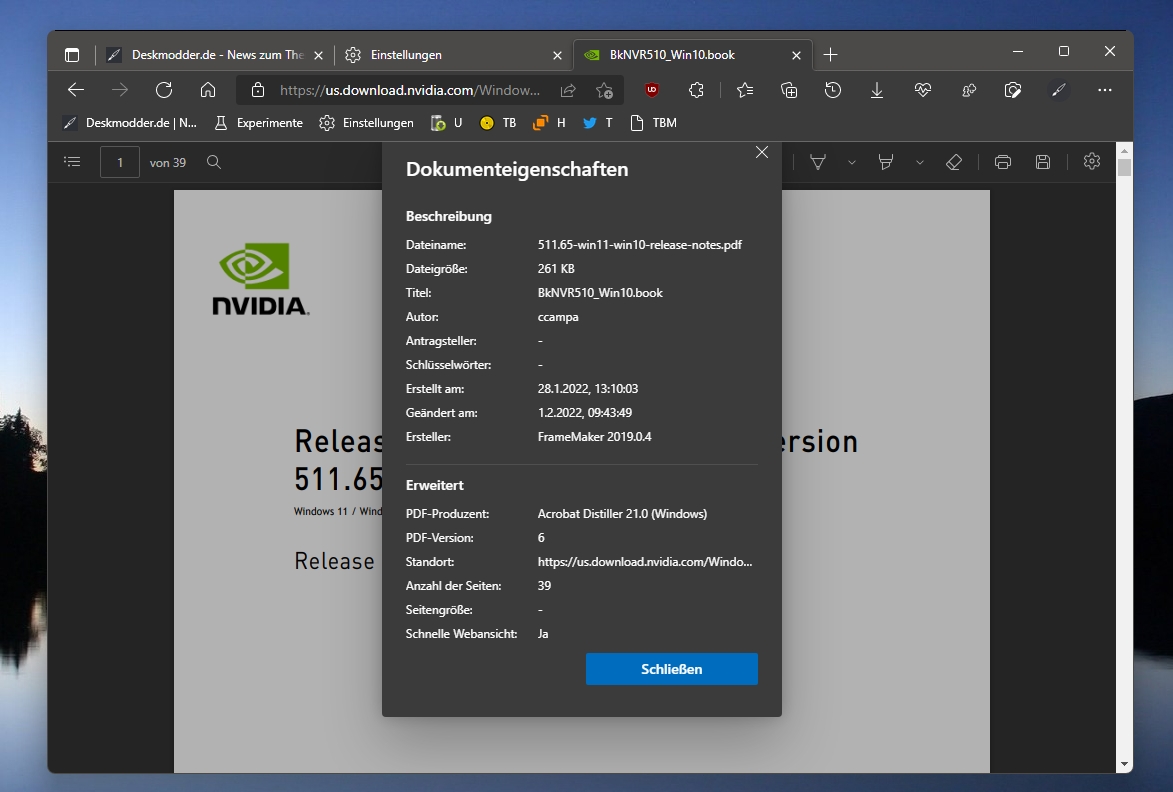Add this page to favorites

(604, 90)
